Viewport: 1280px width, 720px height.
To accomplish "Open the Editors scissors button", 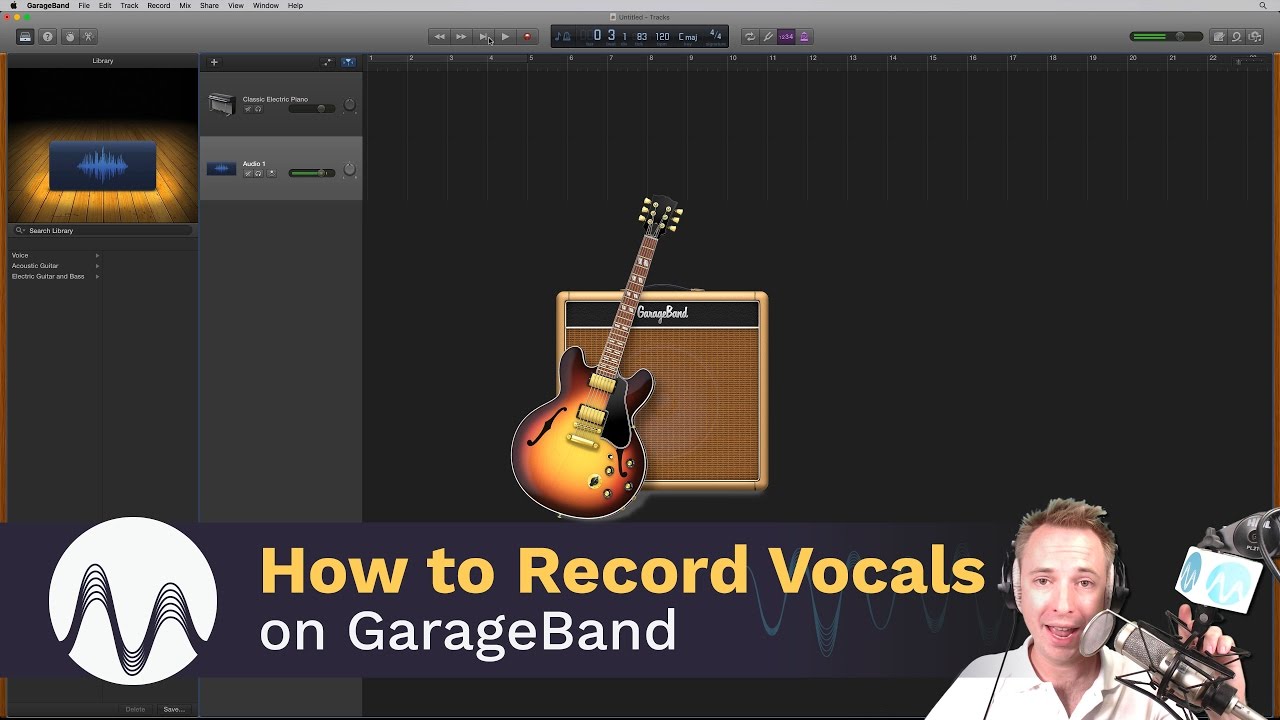I will [x=88, y=37].
